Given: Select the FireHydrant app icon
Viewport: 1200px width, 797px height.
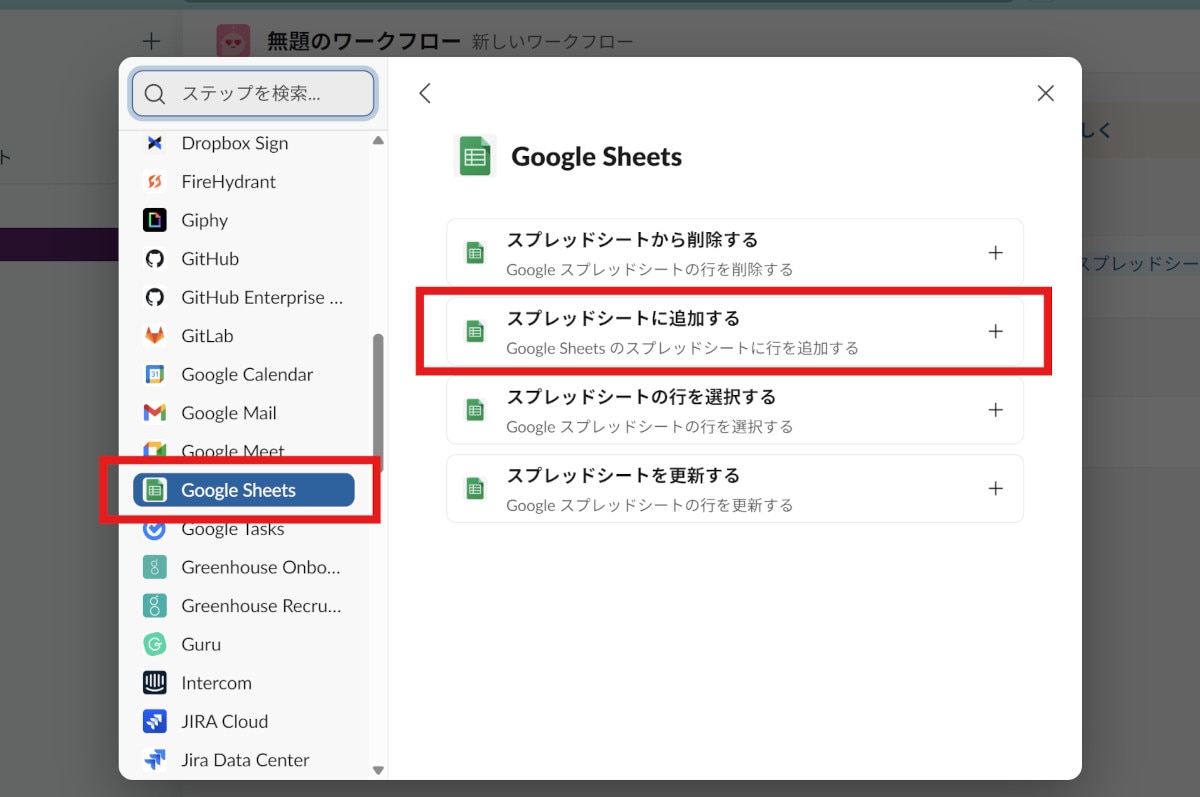Looking at the screenshot, I should (x=154, y=182).
